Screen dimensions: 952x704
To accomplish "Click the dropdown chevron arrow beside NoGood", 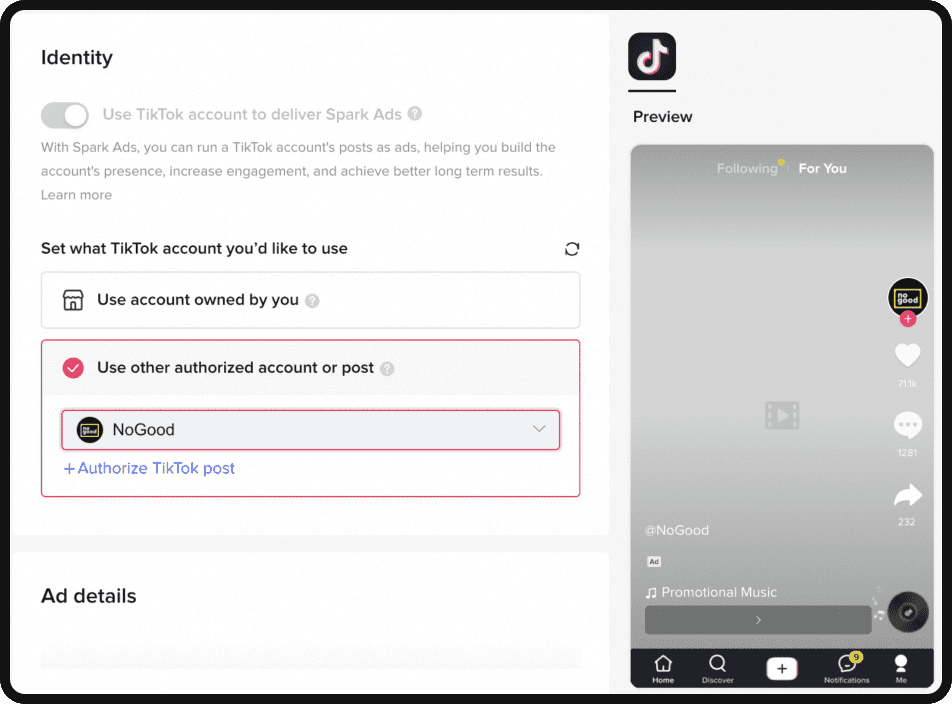I will 539,429.
